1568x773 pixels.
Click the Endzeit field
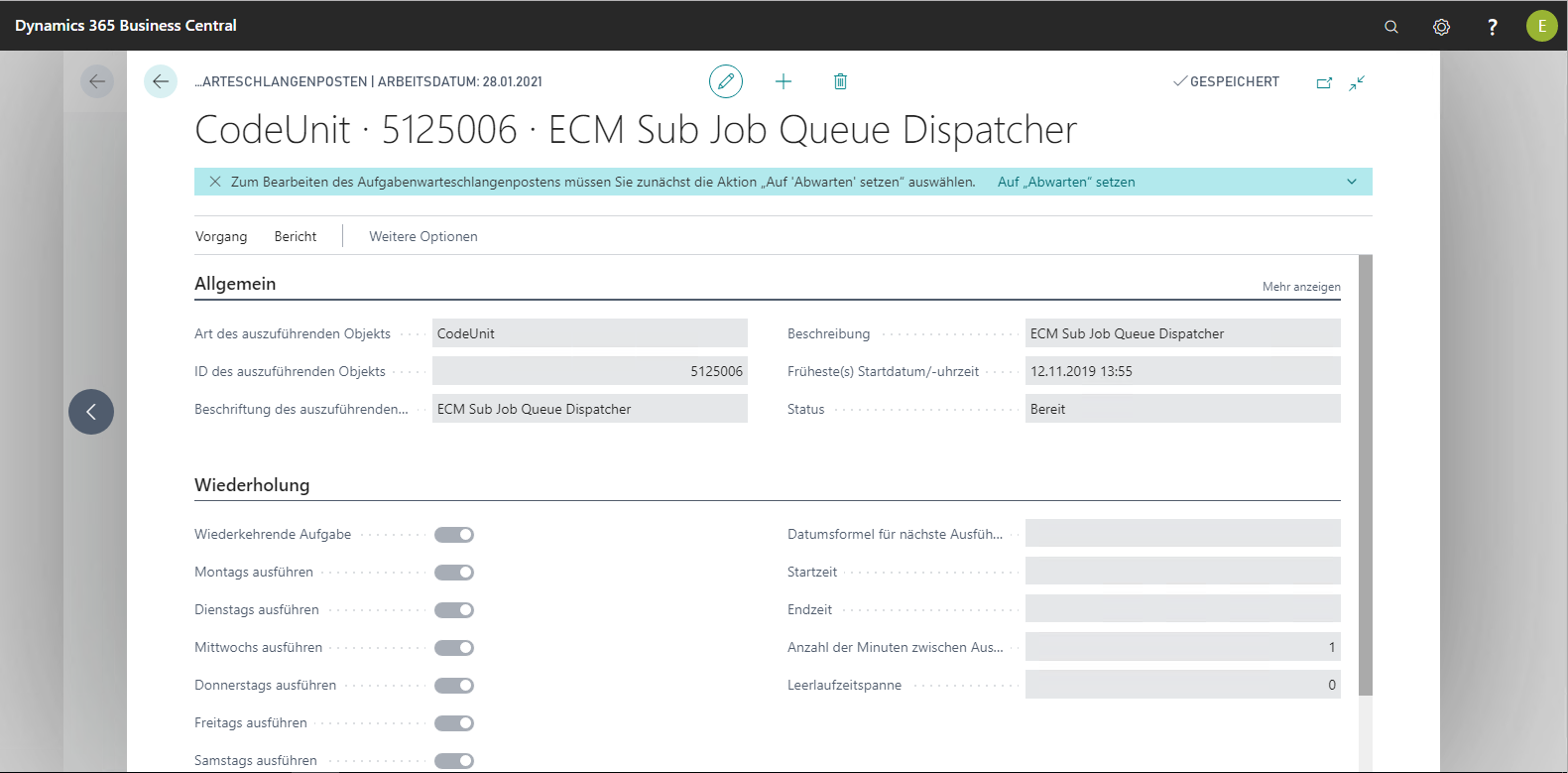[x=1183, y=608]
